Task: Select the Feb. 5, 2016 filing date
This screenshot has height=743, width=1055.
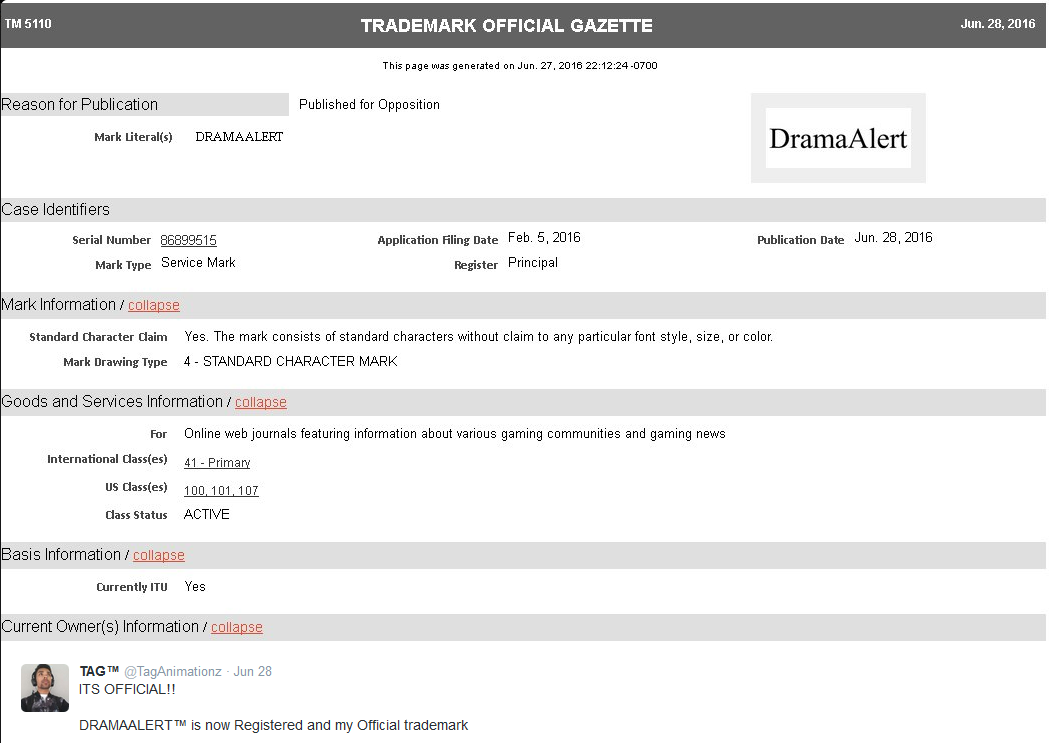Action: coord(544,238)
